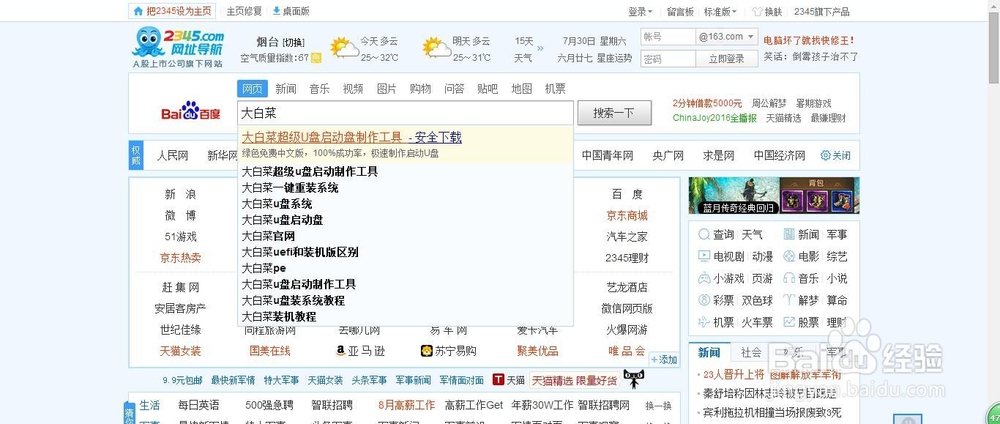Select suggestion 大白菜pe
Image resolution: width=1000 pixels, height=424 pixels.
point(263,268)
